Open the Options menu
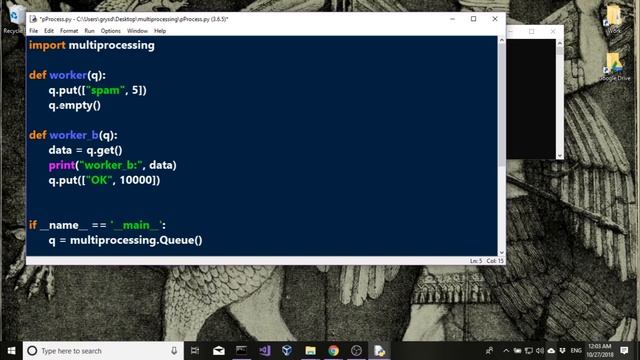 pos(111,31)
